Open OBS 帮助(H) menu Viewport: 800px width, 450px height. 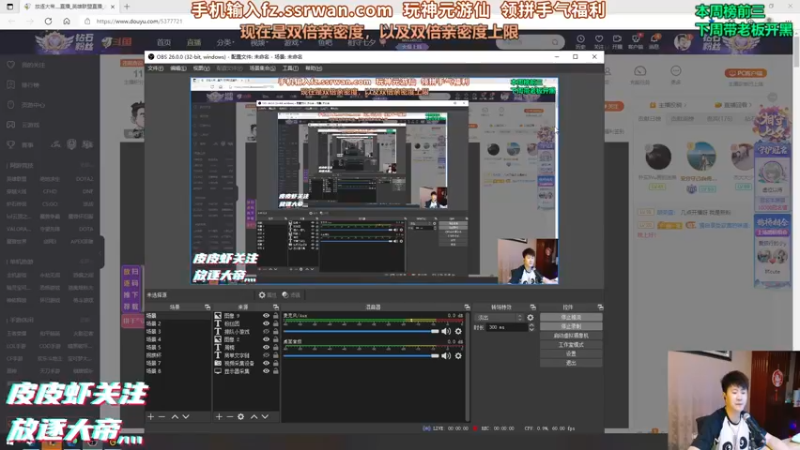313,68
